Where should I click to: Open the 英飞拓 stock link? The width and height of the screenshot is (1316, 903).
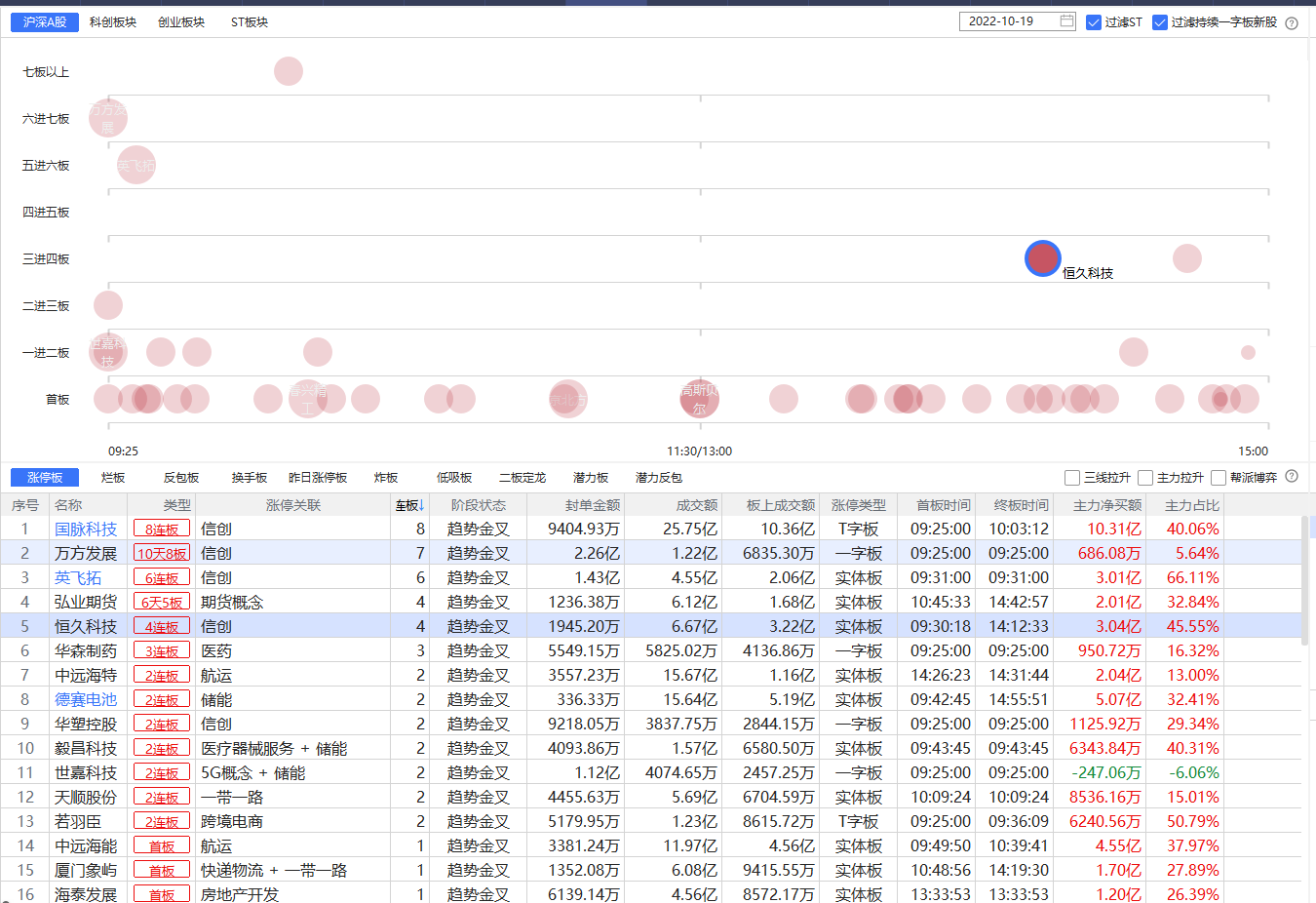78,577
